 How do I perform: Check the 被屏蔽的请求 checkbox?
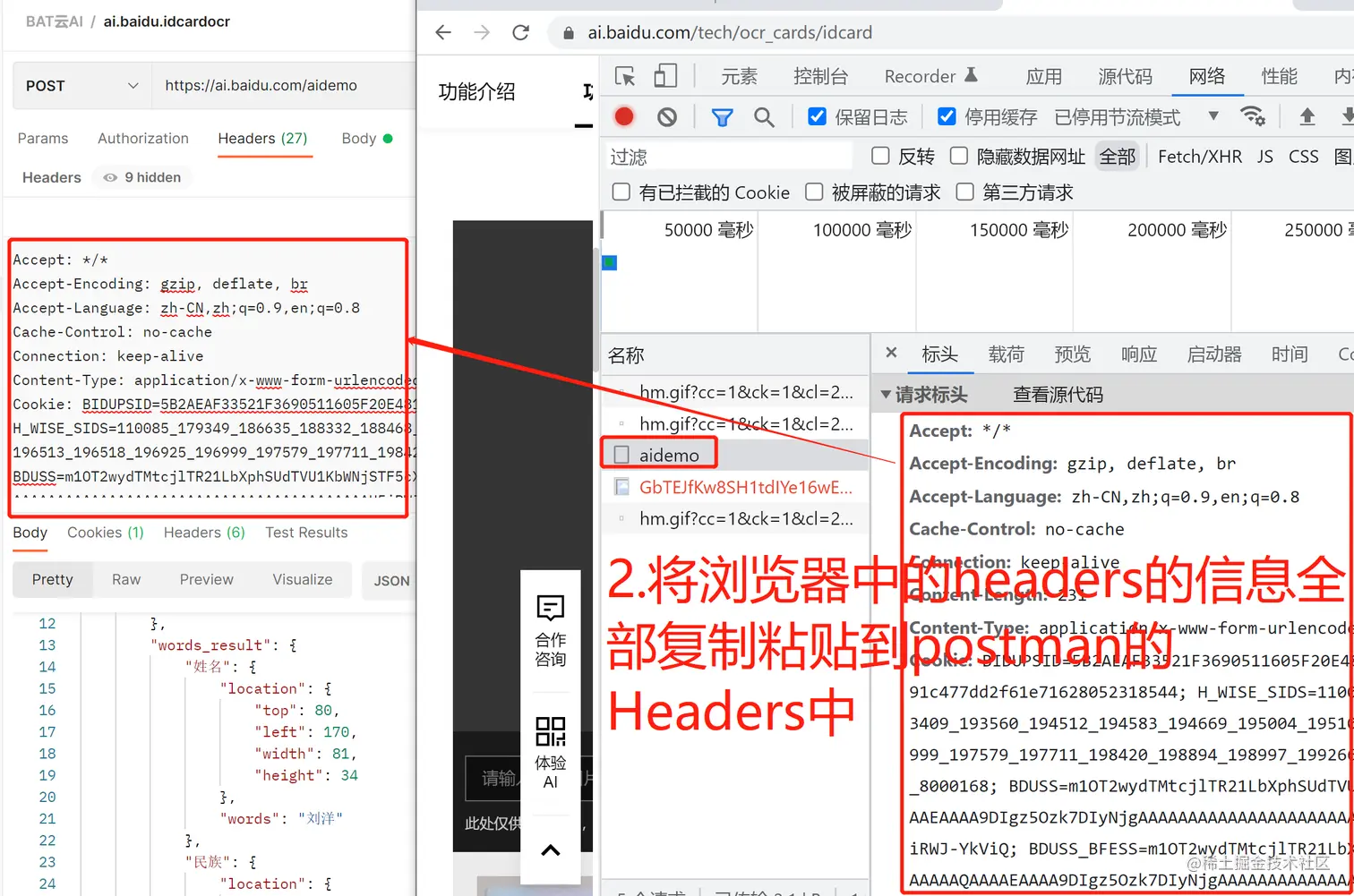coord(814,192)
